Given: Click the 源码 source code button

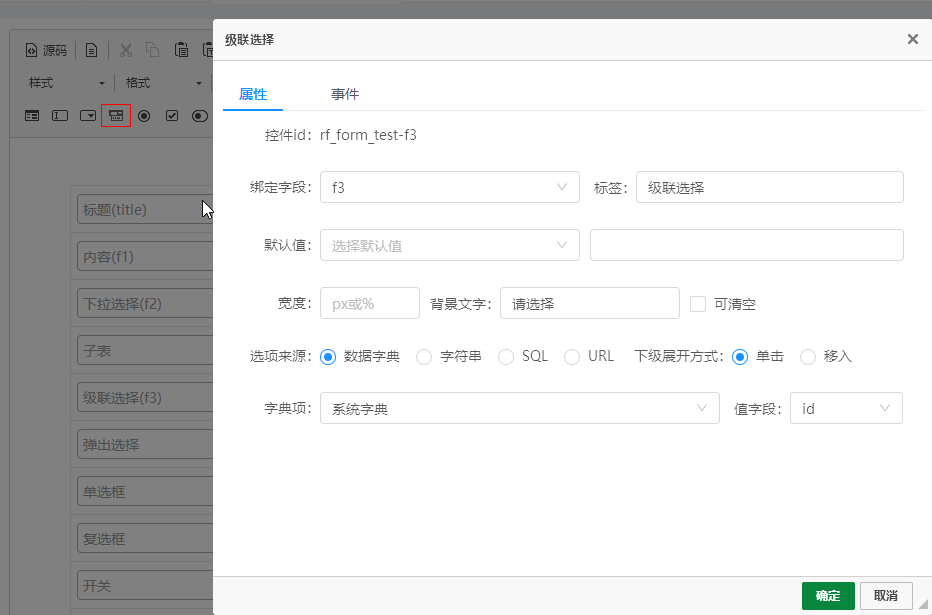Looking at the screenshot, I should (x=46, y=51).
